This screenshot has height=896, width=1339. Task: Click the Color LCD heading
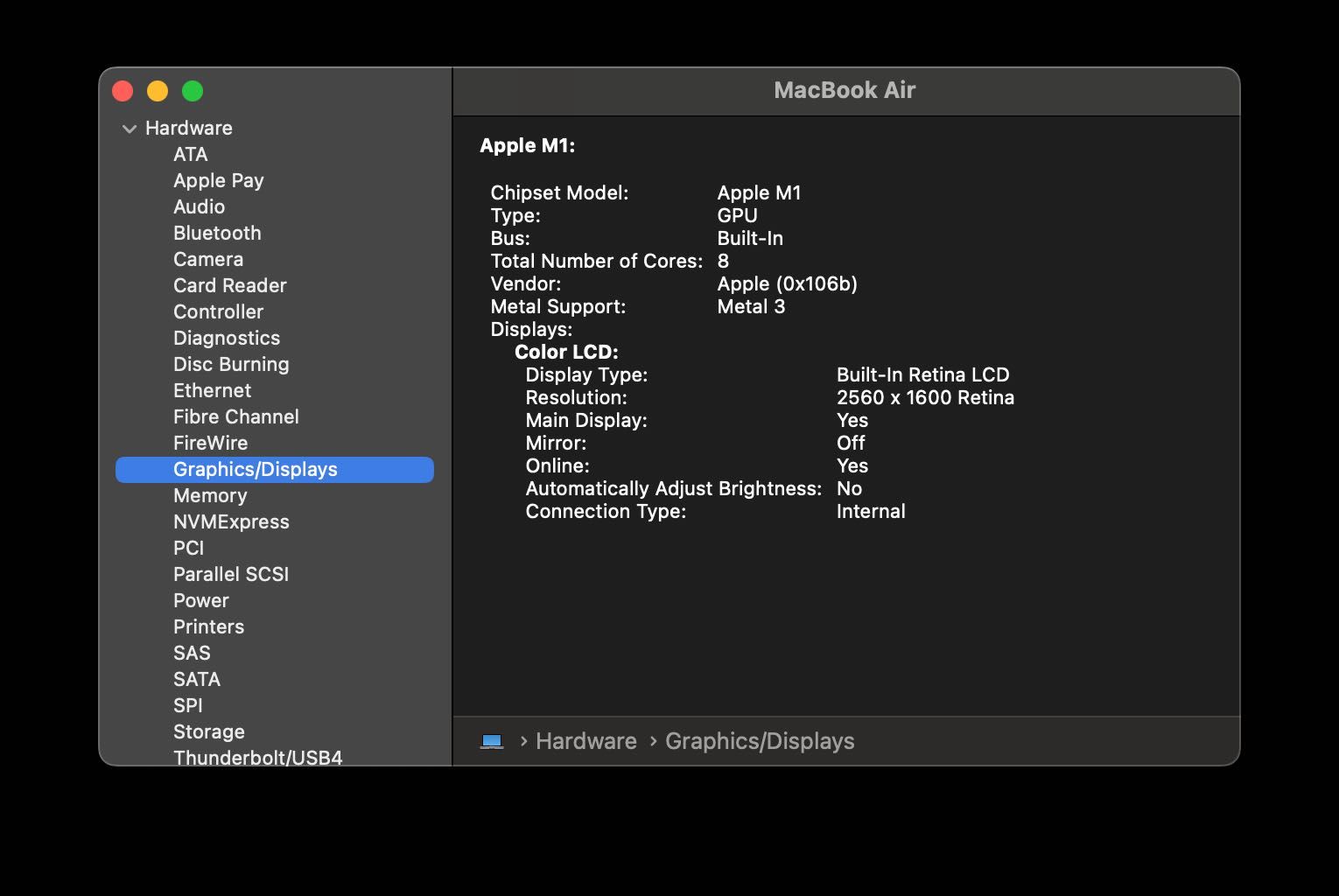point(566,352)
